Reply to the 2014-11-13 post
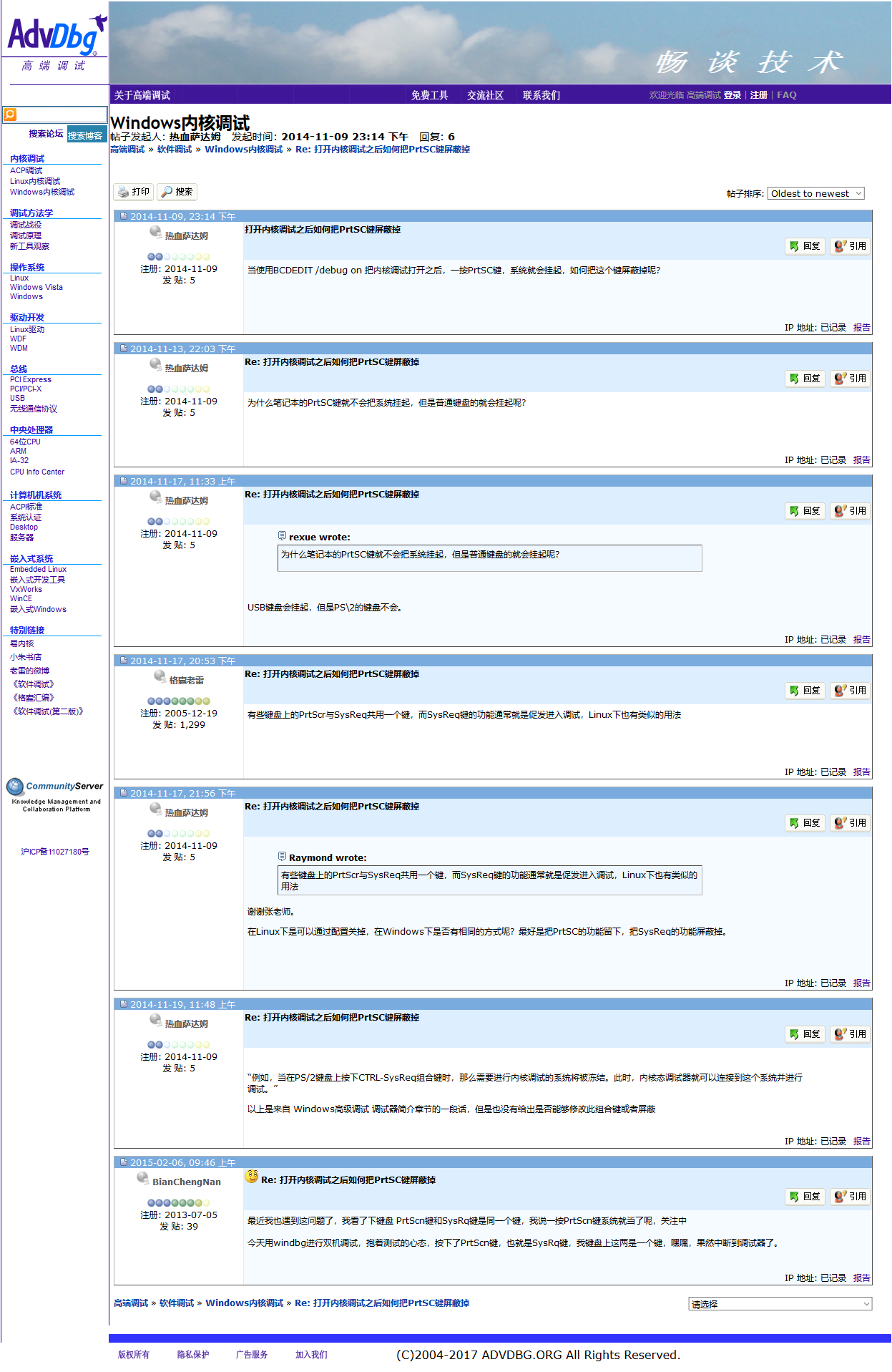This screenshot has height=1372, width=892. pos(805,379)
